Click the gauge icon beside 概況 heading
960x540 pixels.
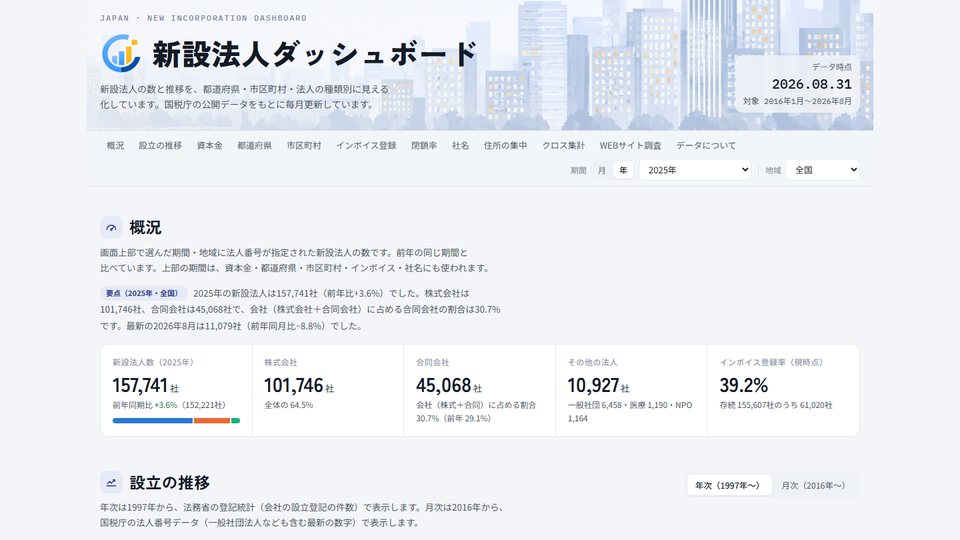[111, 228]
